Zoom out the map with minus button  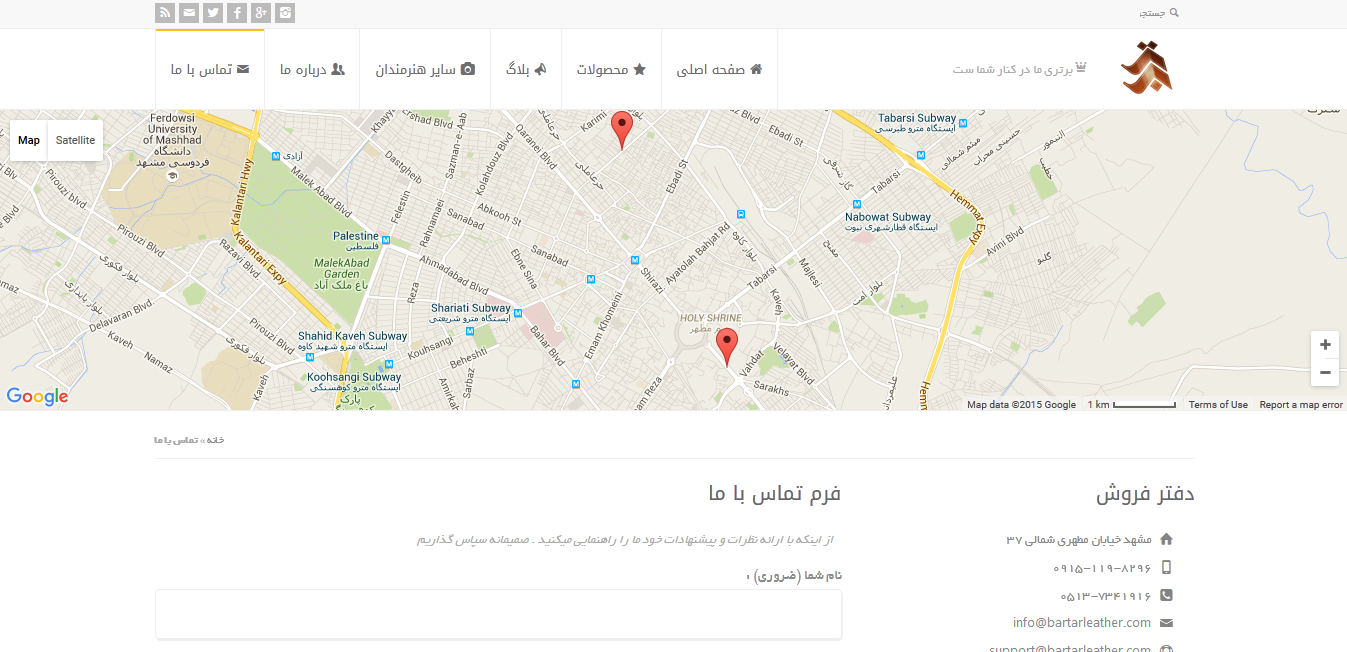1325,373
